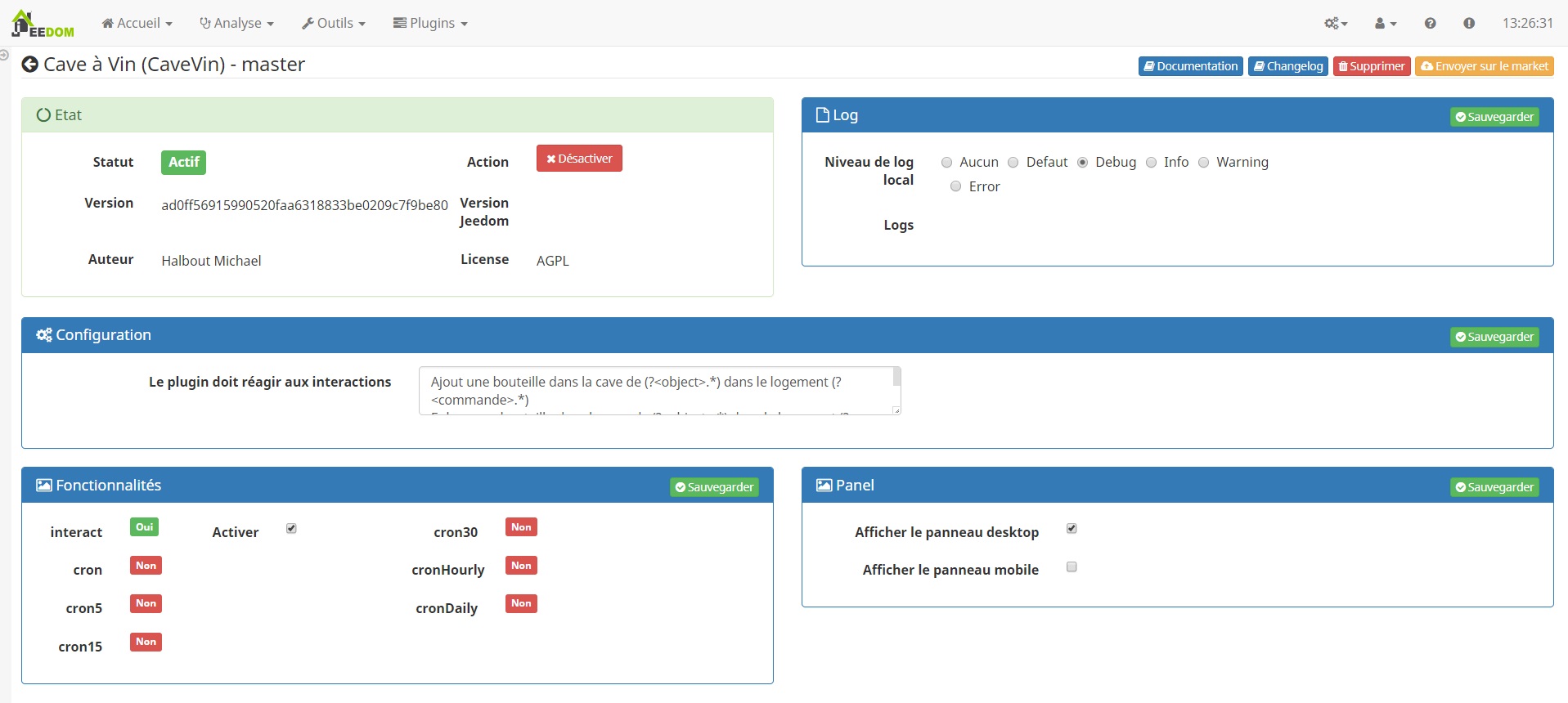
Task: Enable Afficher le panneau mobile checkbox
Action: (x=1072, y=566)
